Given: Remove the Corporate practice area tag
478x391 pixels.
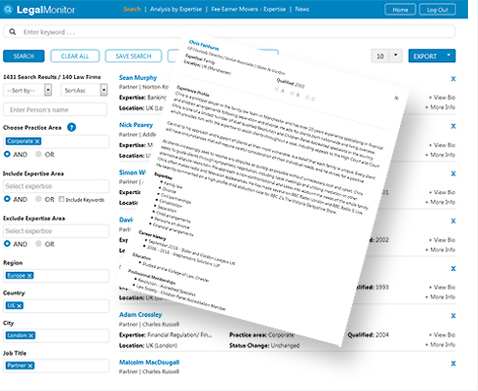Looking at the screenshot, I should 37,141.
